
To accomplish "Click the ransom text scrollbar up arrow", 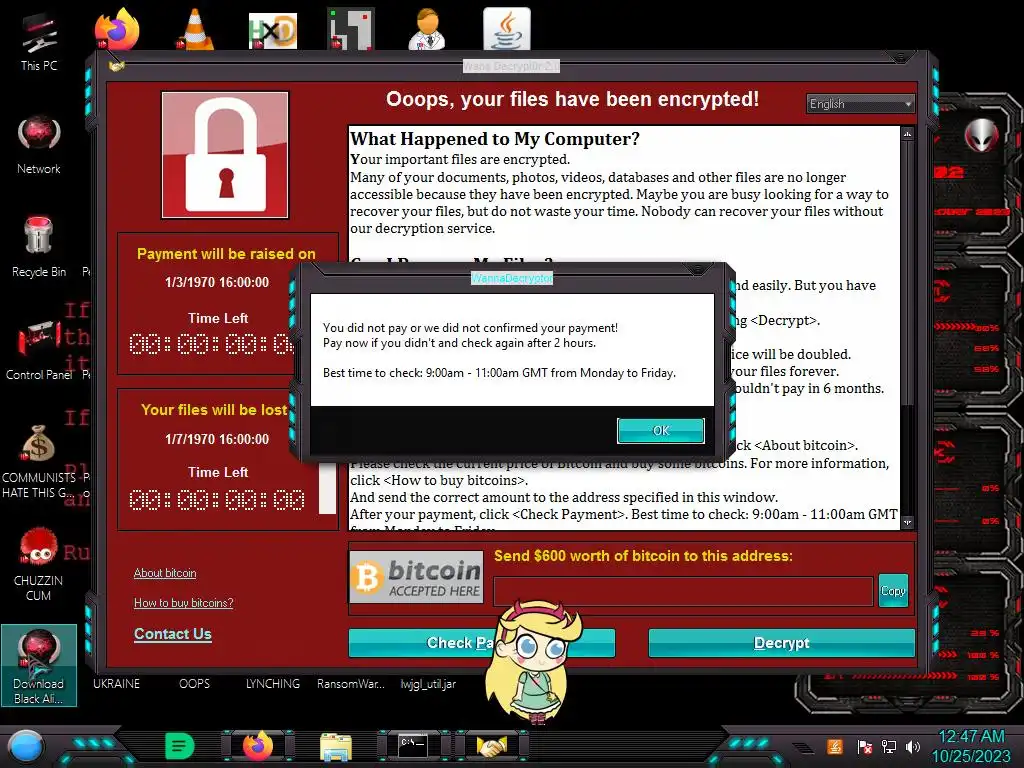I will [907, 134].
